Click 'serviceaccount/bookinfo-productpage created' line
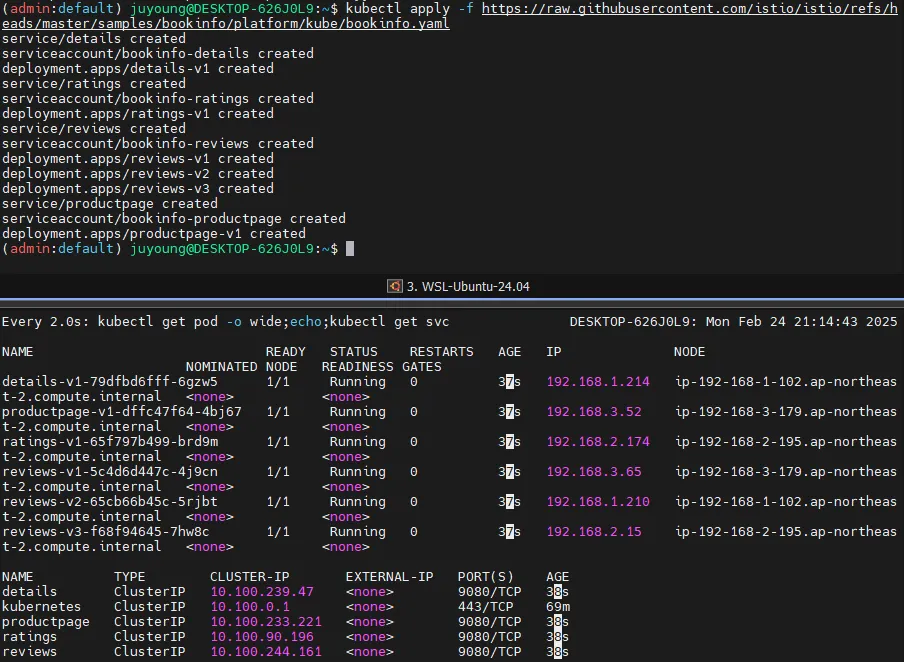Image resolution: width=904 pixels, height=662 pixels. [174, 219]
